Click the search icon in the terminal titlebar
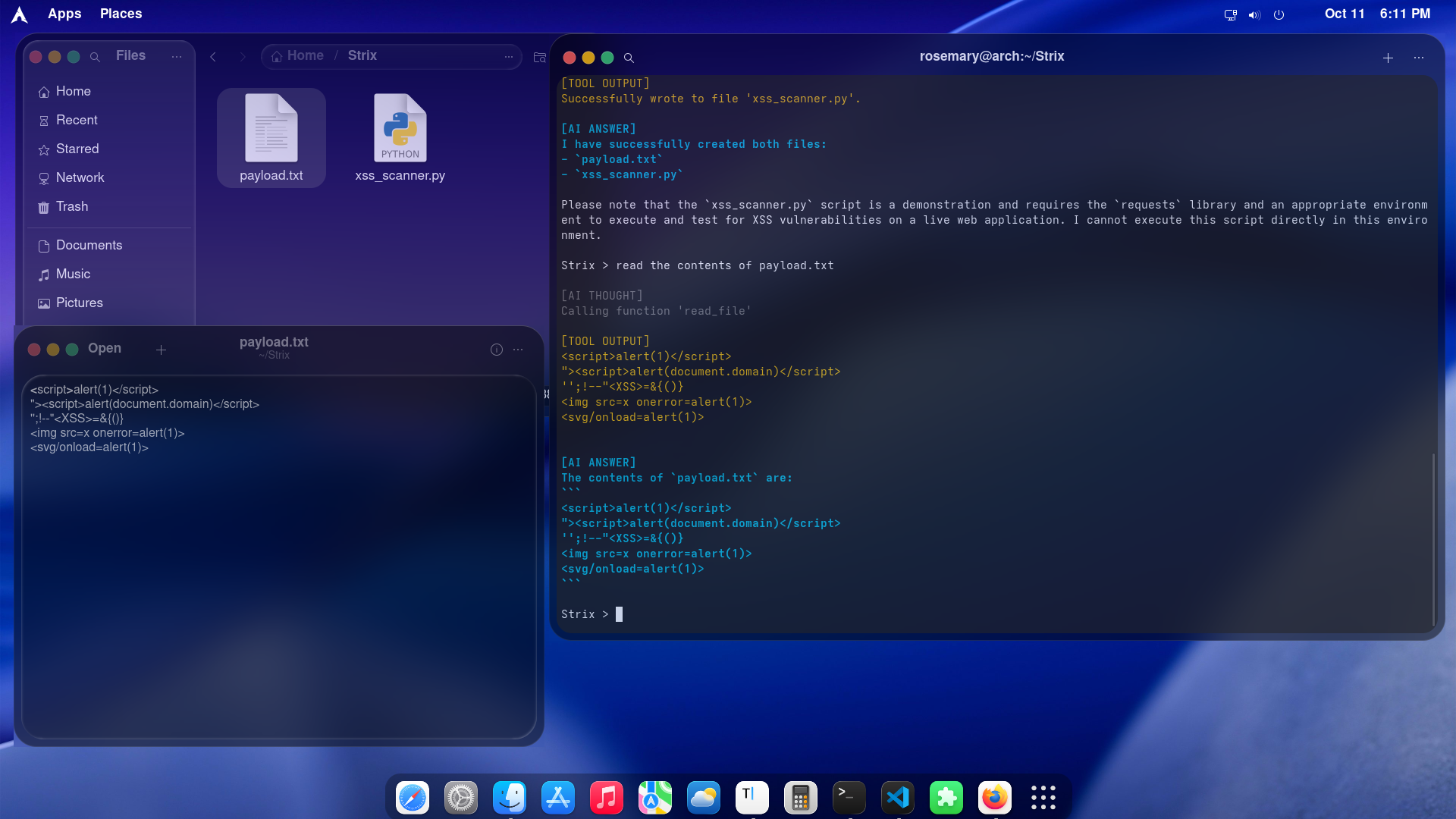 629,57
